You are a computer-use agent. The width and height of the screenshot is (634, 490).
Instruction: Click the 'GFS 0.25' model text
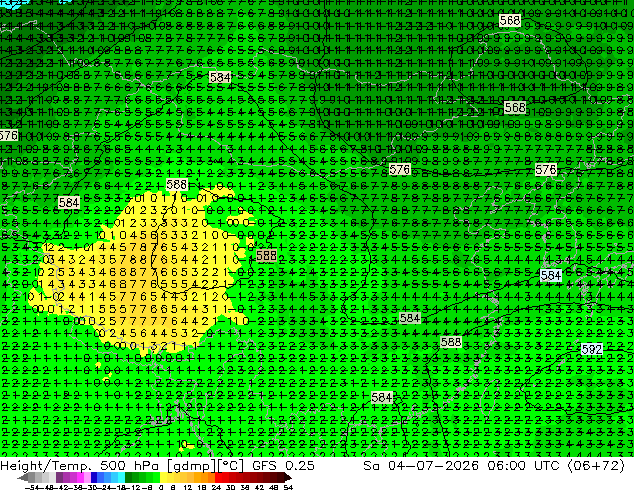coord(283,466)
